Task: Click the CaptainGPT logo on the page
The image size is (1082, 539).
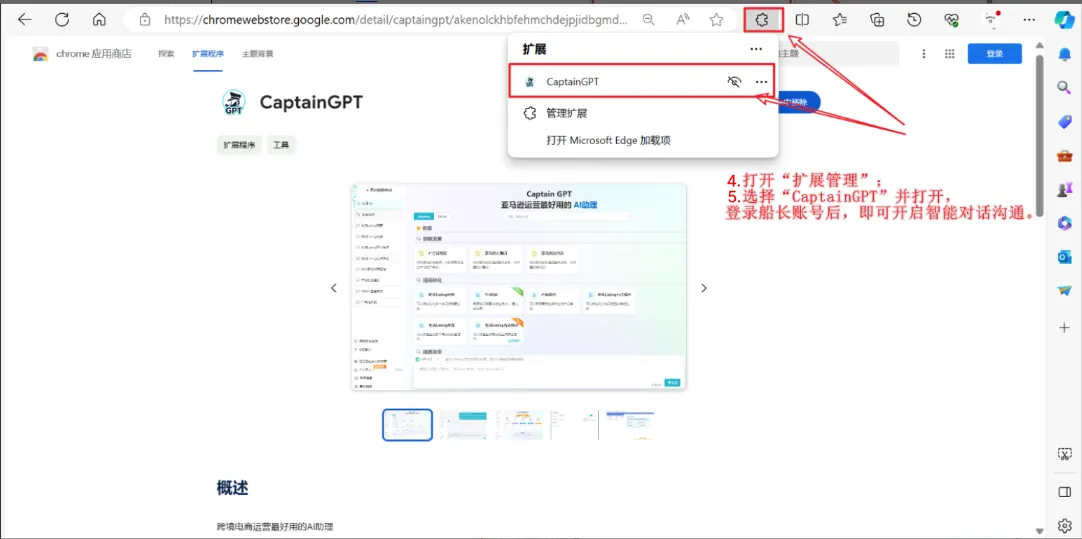Action: click(234, 102)
